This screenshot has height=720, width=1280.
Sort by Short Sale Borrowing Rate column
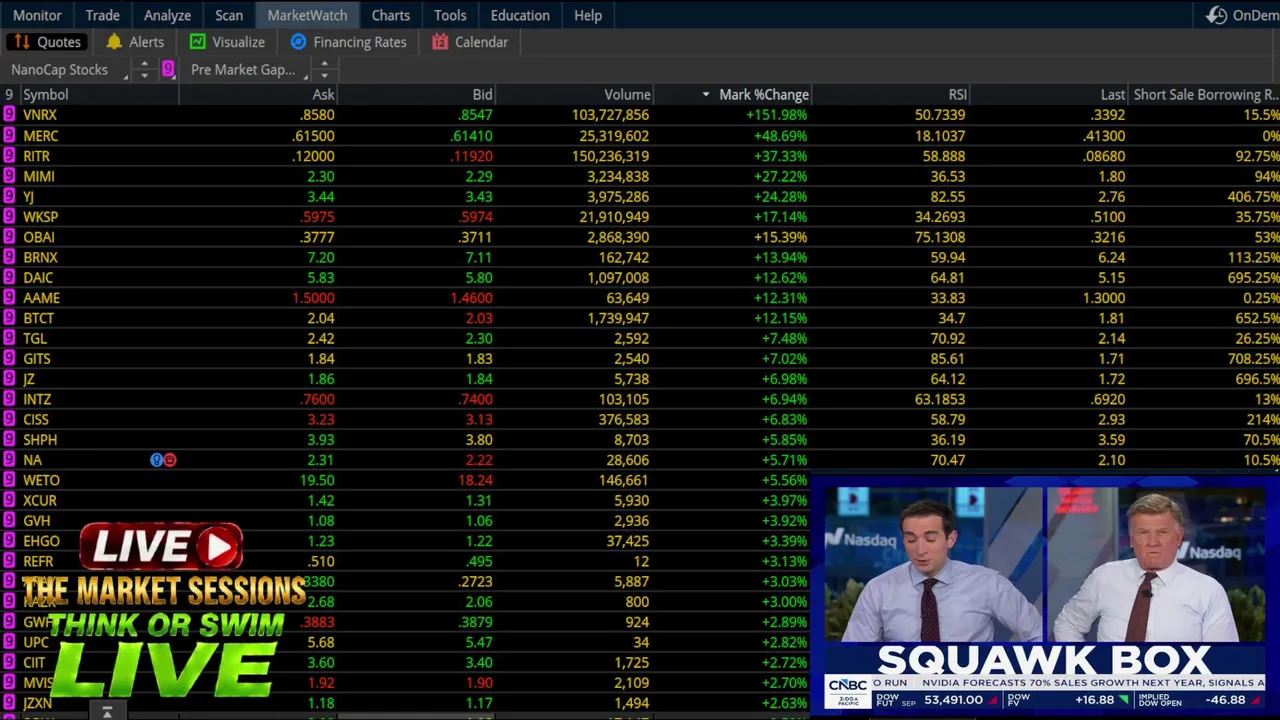[1205, 94]
